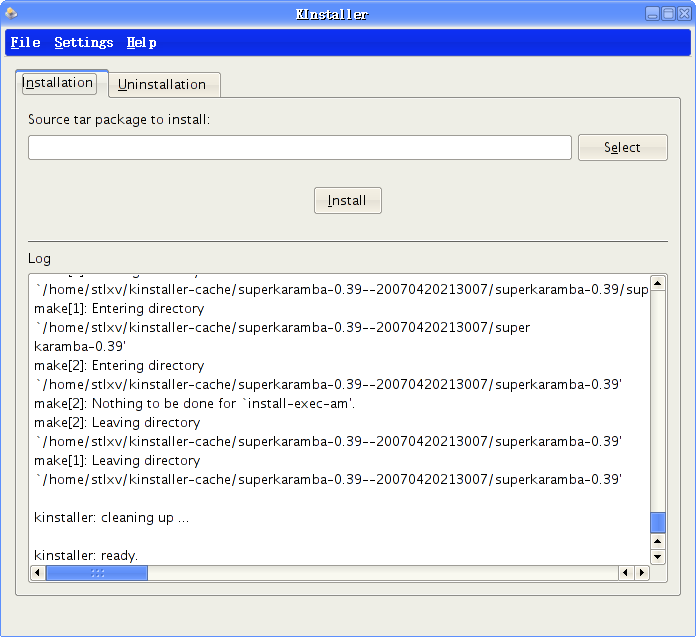Click the 'Log' section label
Screen dimensions: 696x637
pos(40,259)
